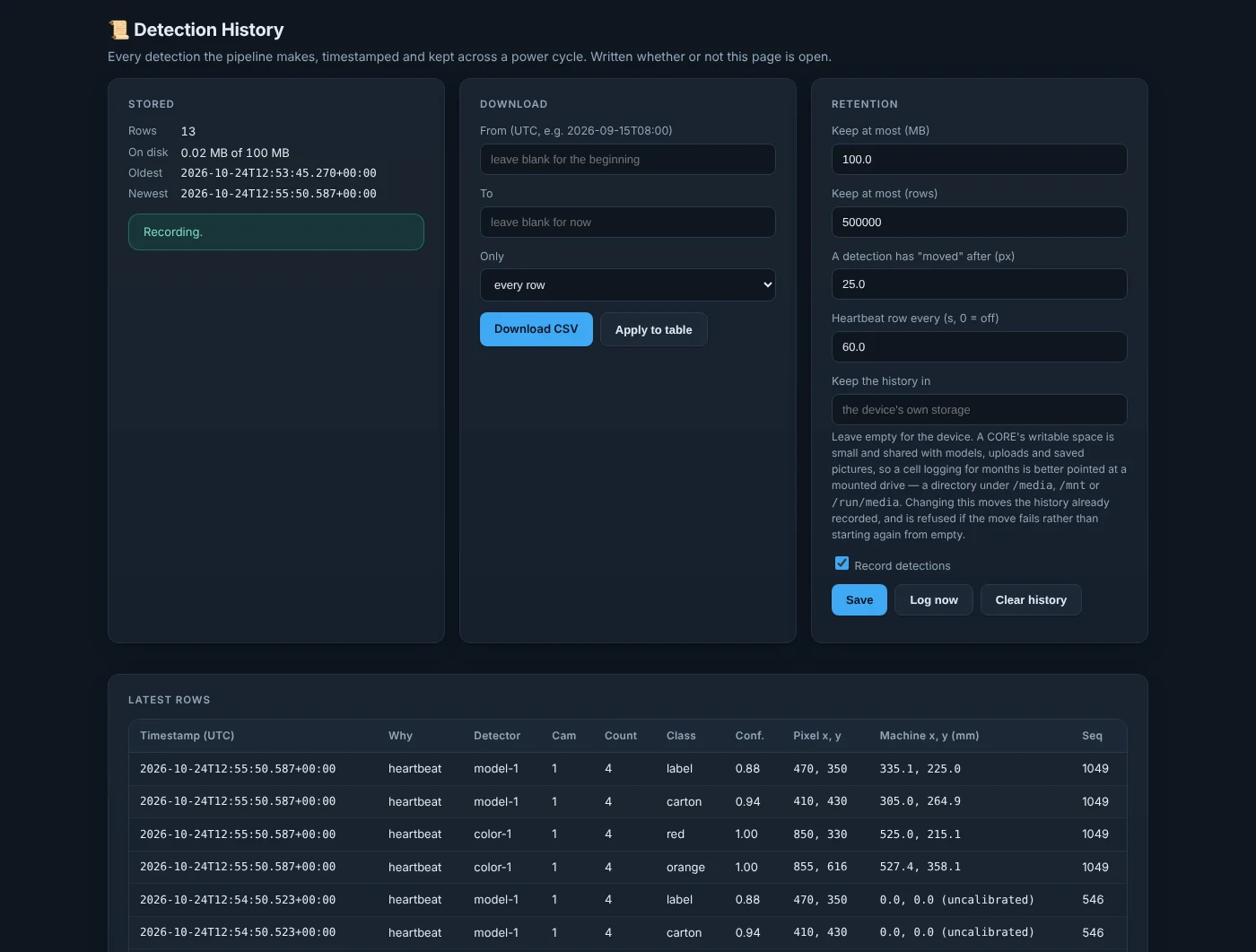Open the Only filter dropdown
This screenshot has width=1256, height=952.
click(x=628, y=285)
